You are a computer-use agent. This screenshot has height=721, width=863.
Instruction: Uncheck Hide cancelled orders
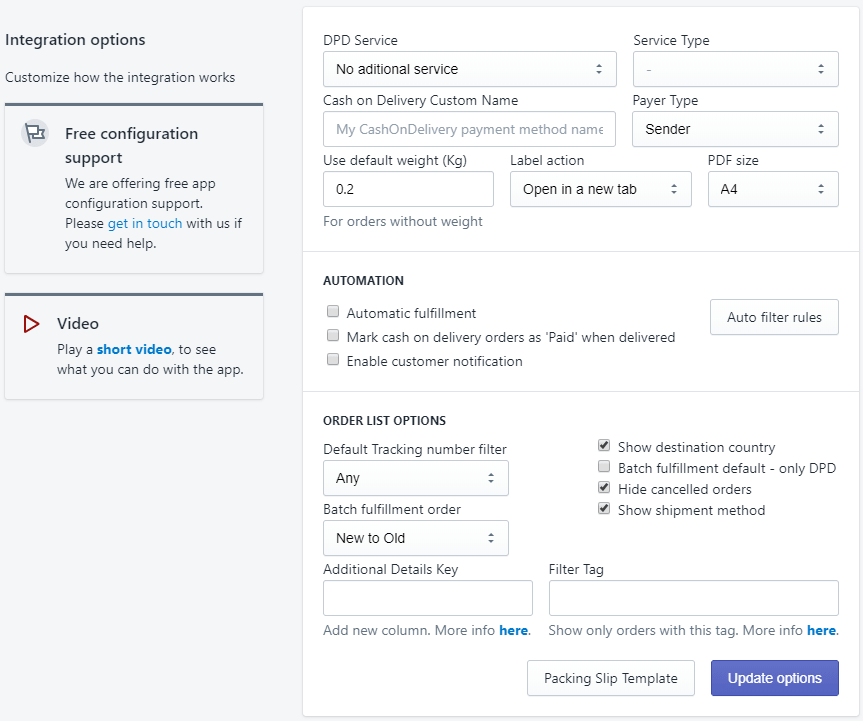[x=604, y=488]
